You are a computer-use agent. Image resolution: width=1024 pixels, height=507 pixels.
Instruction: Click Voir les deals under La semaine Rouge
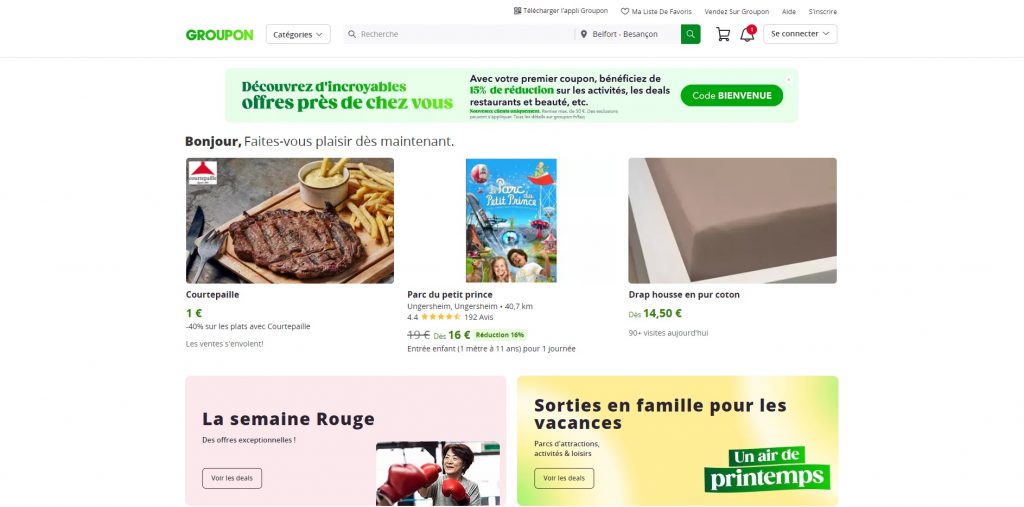(x=232, y=478)
